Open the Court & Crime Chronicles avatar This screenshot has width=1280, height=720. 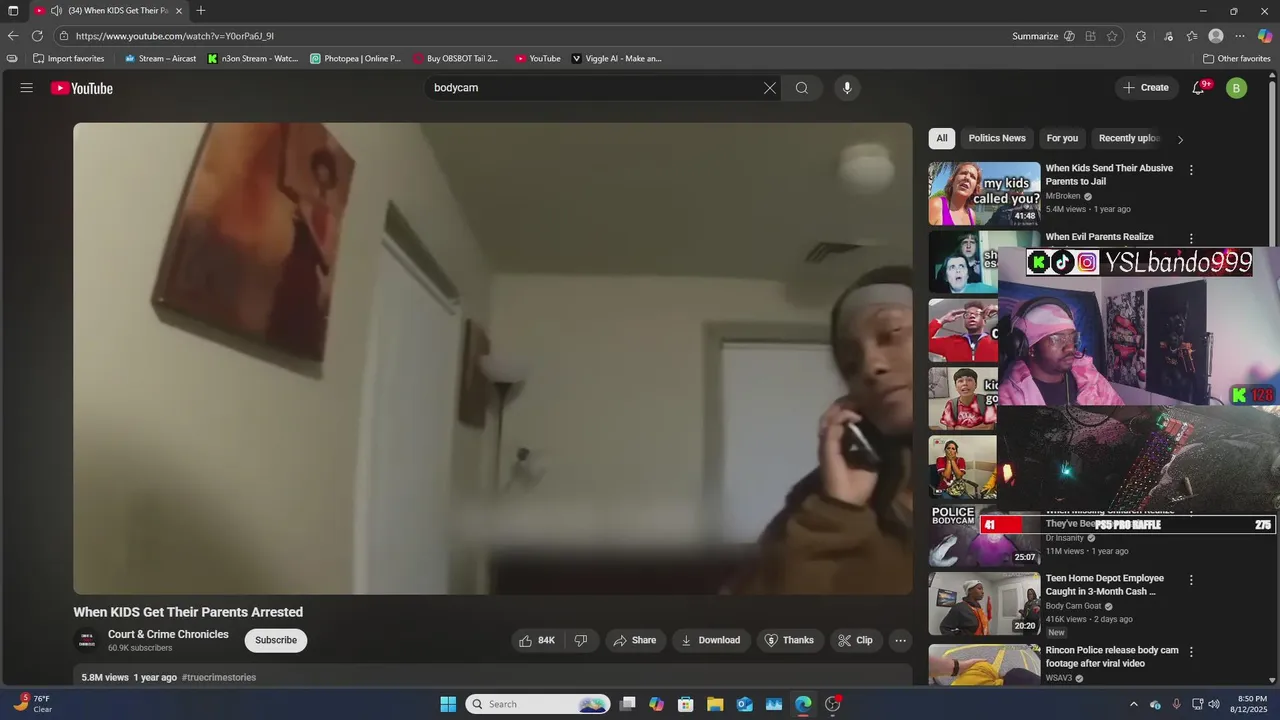click(87, 640)
